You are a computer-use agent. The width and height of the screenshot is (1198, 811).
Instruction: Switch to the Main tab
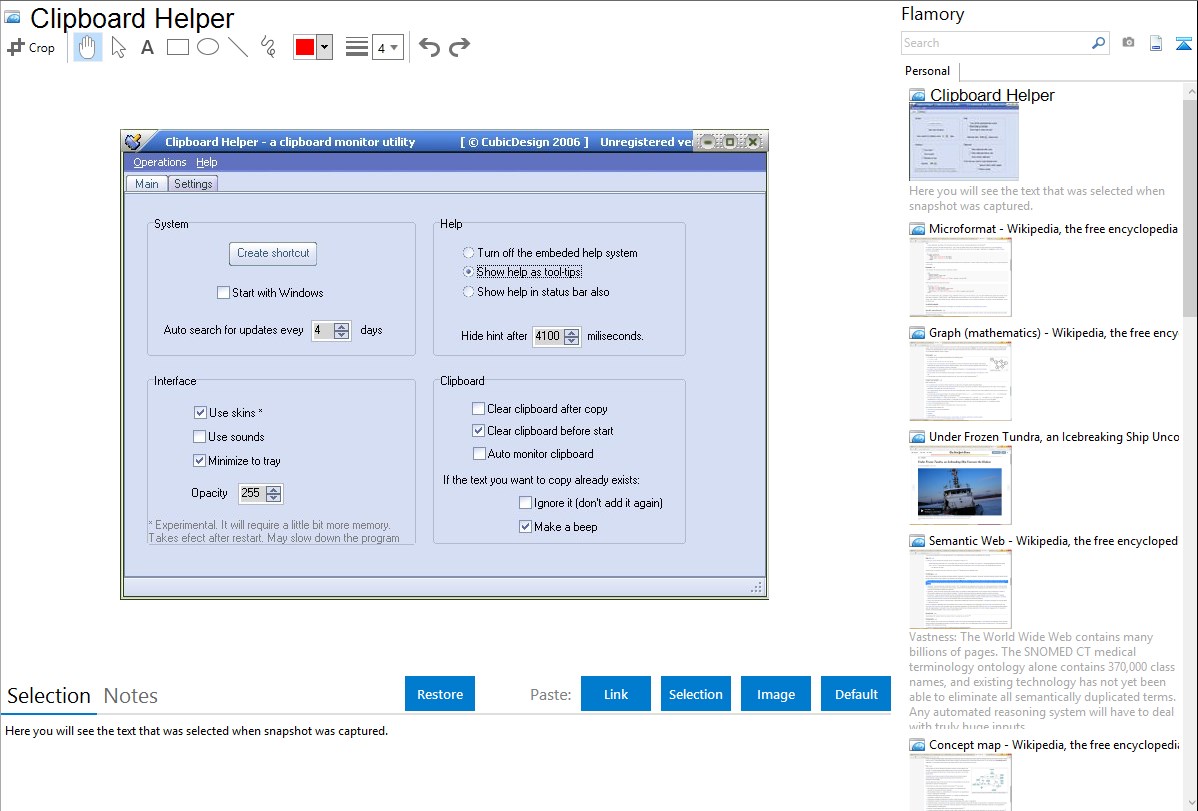(147, 183)
